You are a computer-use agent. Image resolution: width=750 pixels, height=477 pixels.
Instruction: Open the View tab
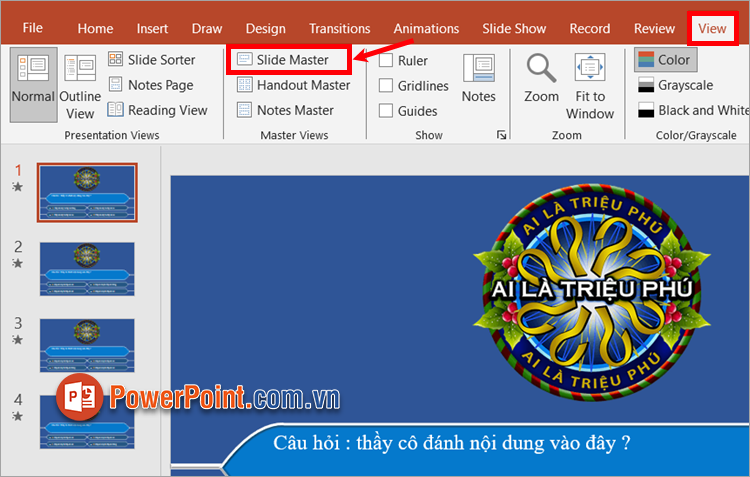pos(712,29)
